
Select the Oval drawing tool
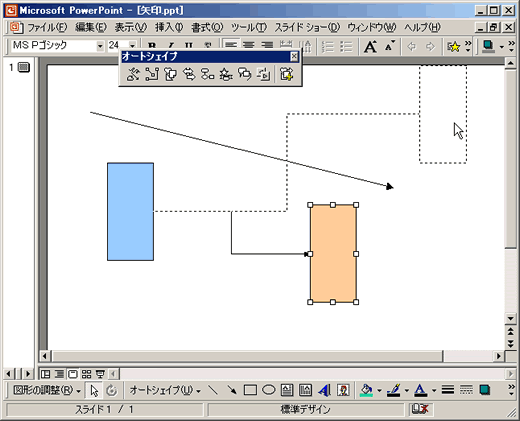coord(268,390)
